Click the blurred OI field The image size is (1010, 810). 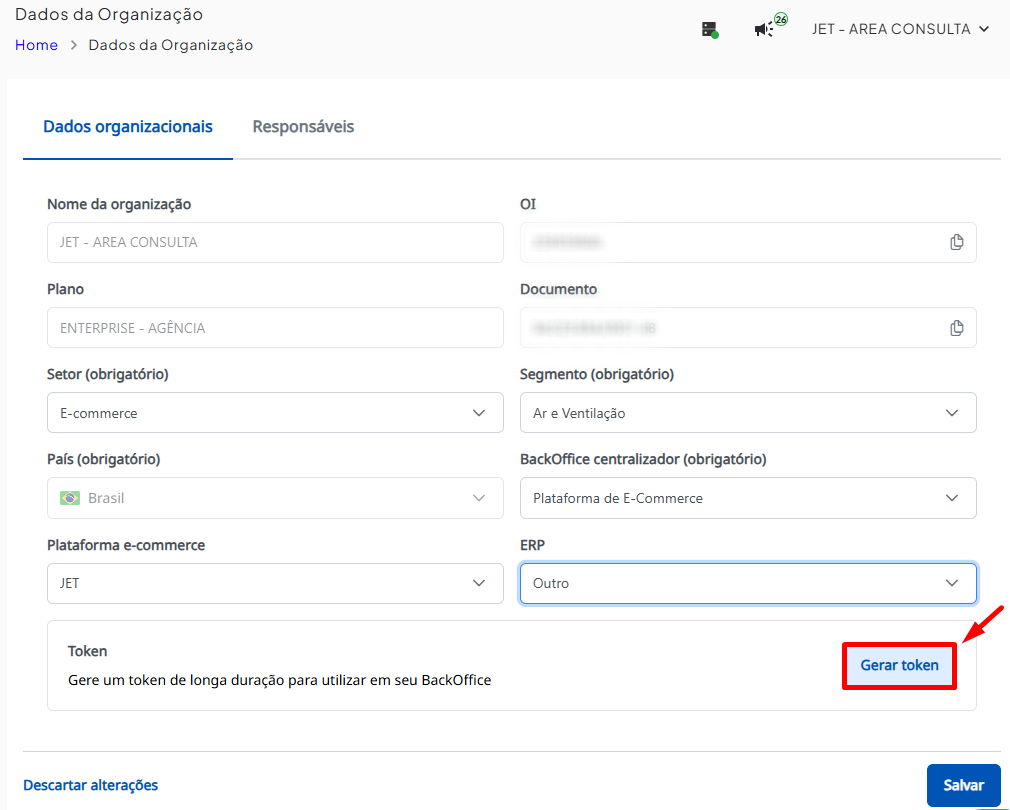(x=748, y=242)
